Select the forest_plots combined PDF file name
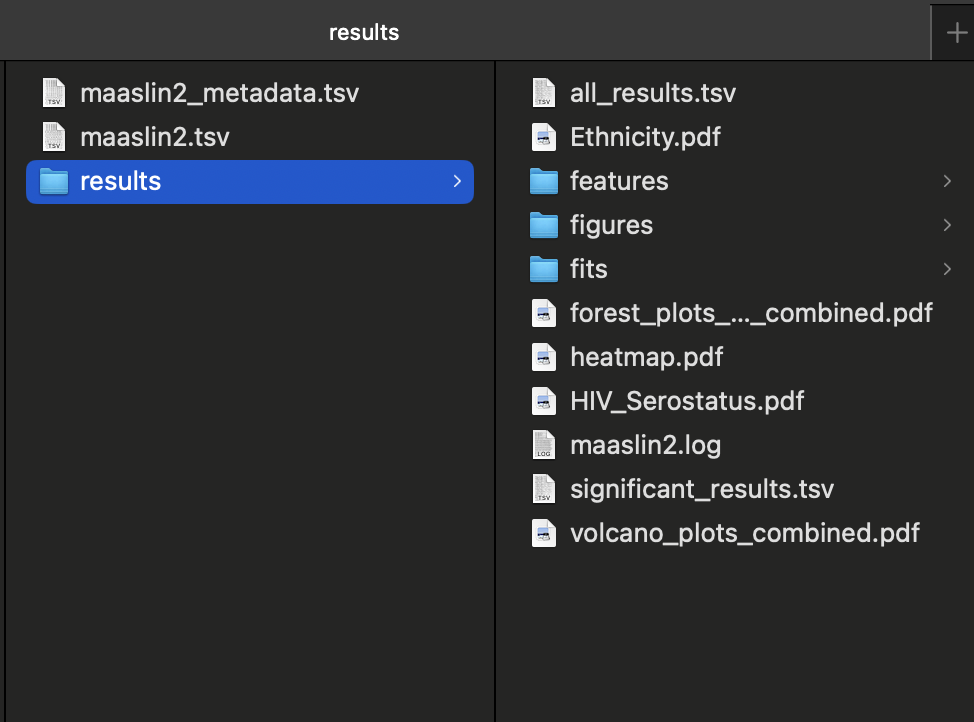 click(750, 313)
